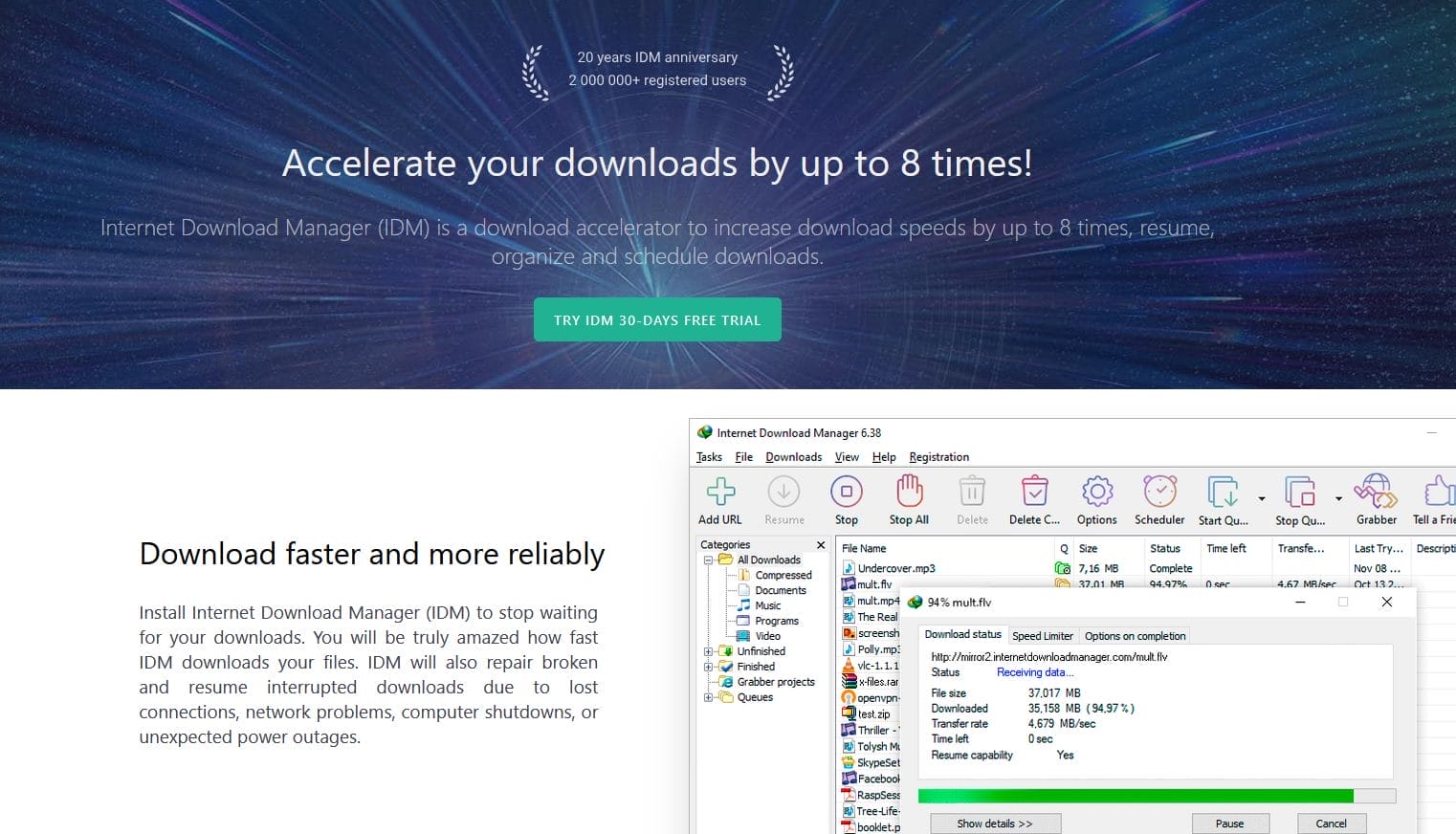Click the Show details button

click(995, 823)
